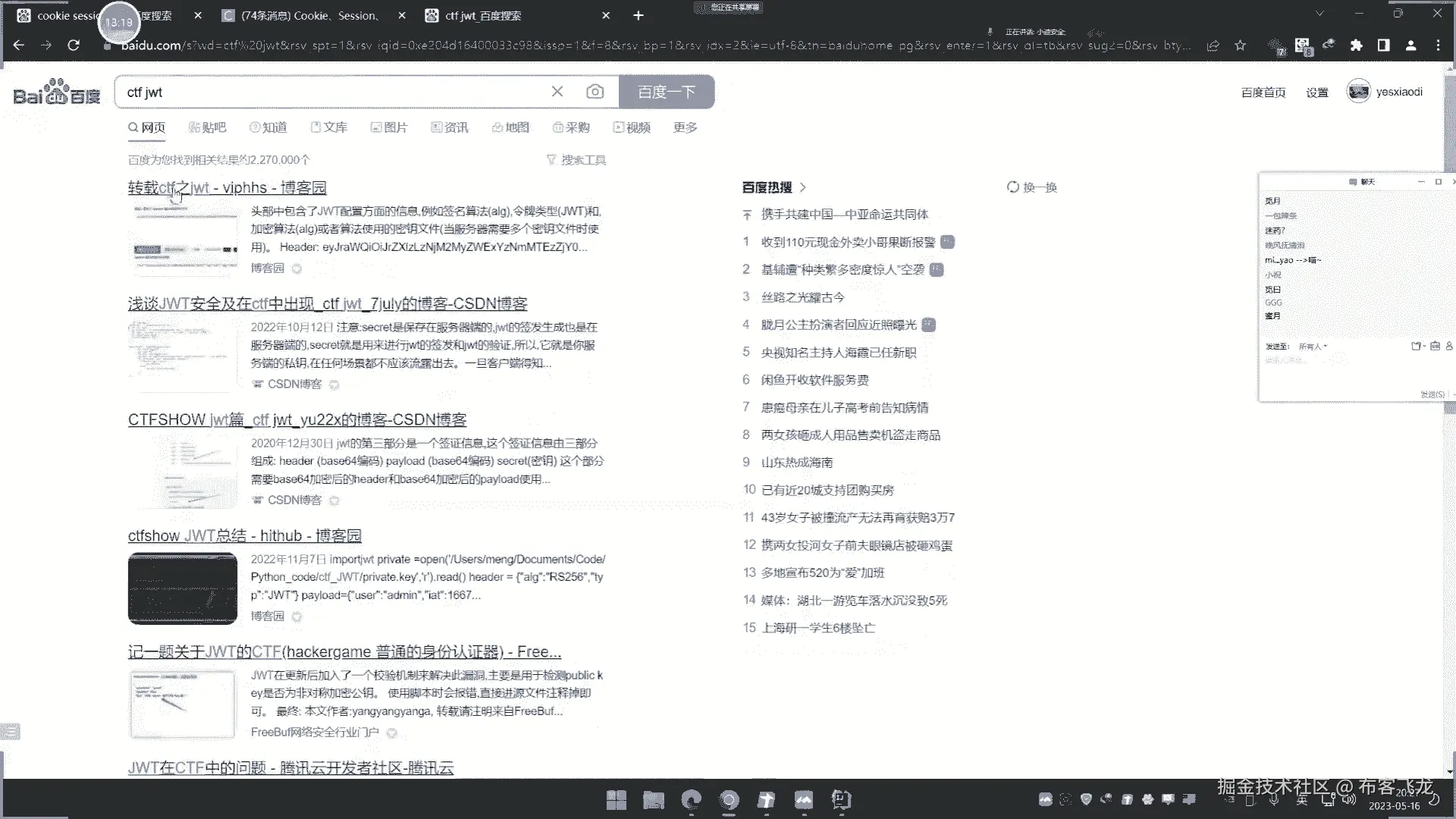Clear search box with X icon
The image size is (1456, 819).
pos(557,92)
